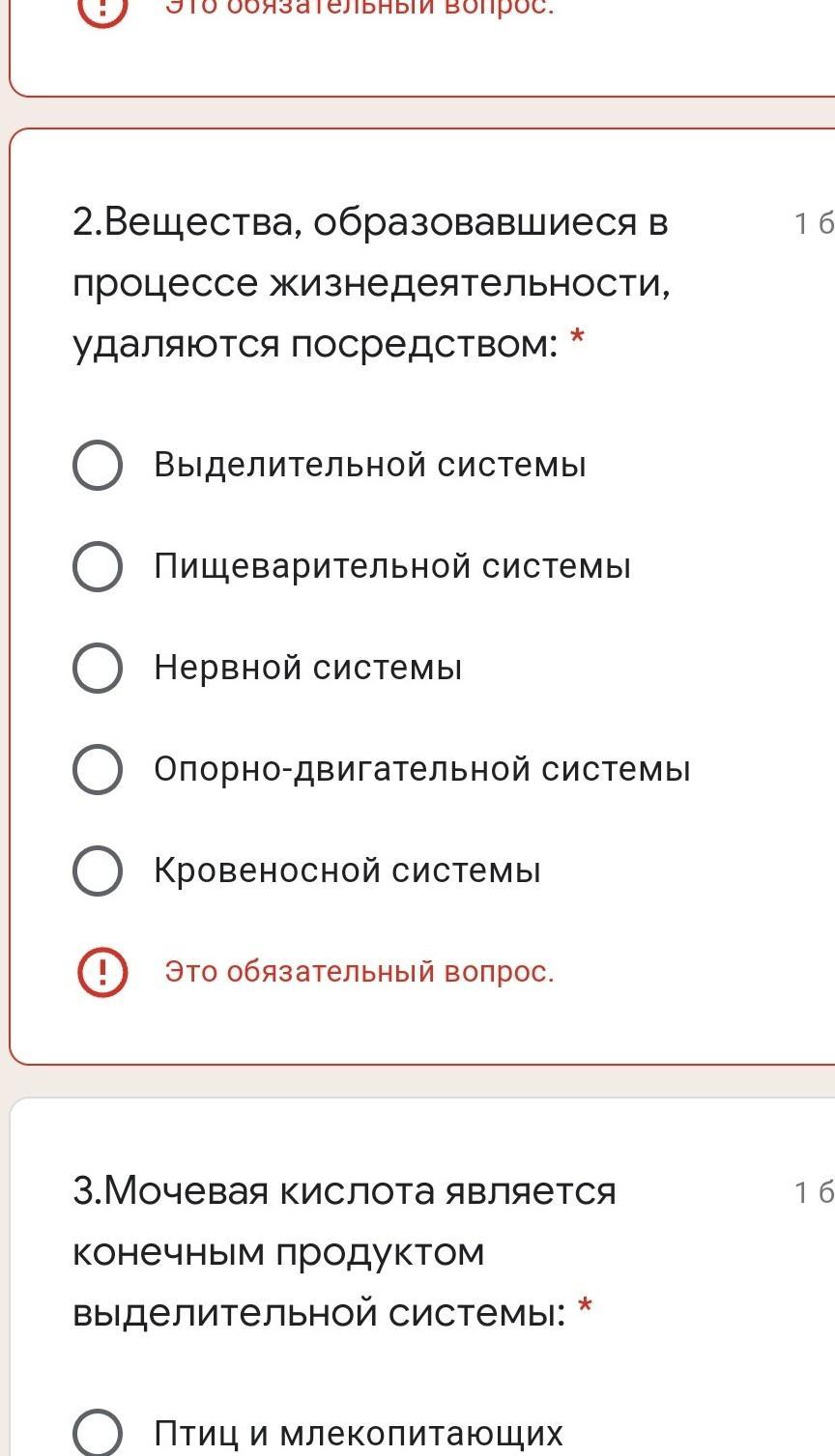Click the "Выделительной системы" option label text
Image resolution: width=835 pixels, height=1456 pixels.
click(369, 465)
